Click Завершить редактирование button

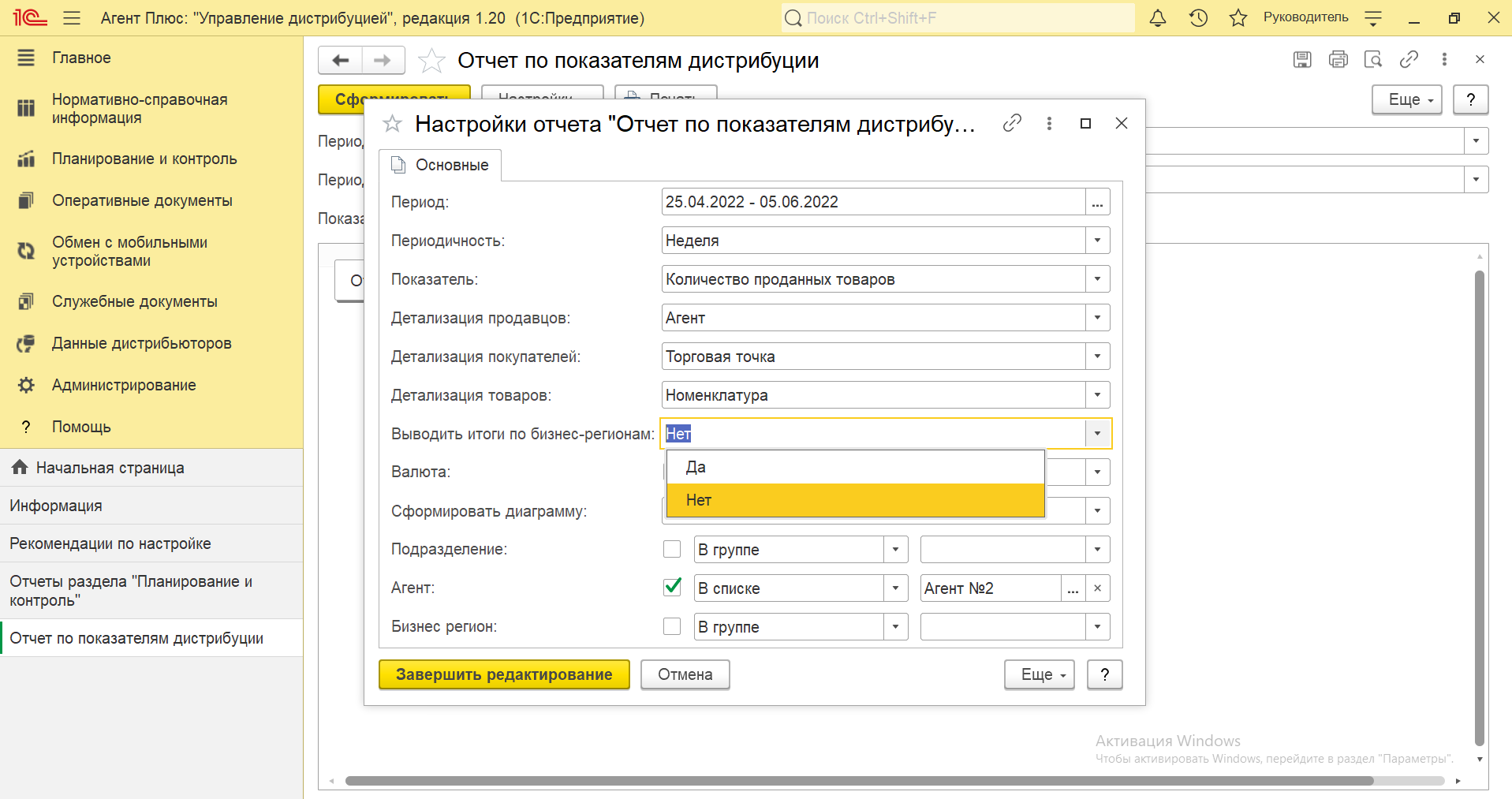click(x=504, y=674)
